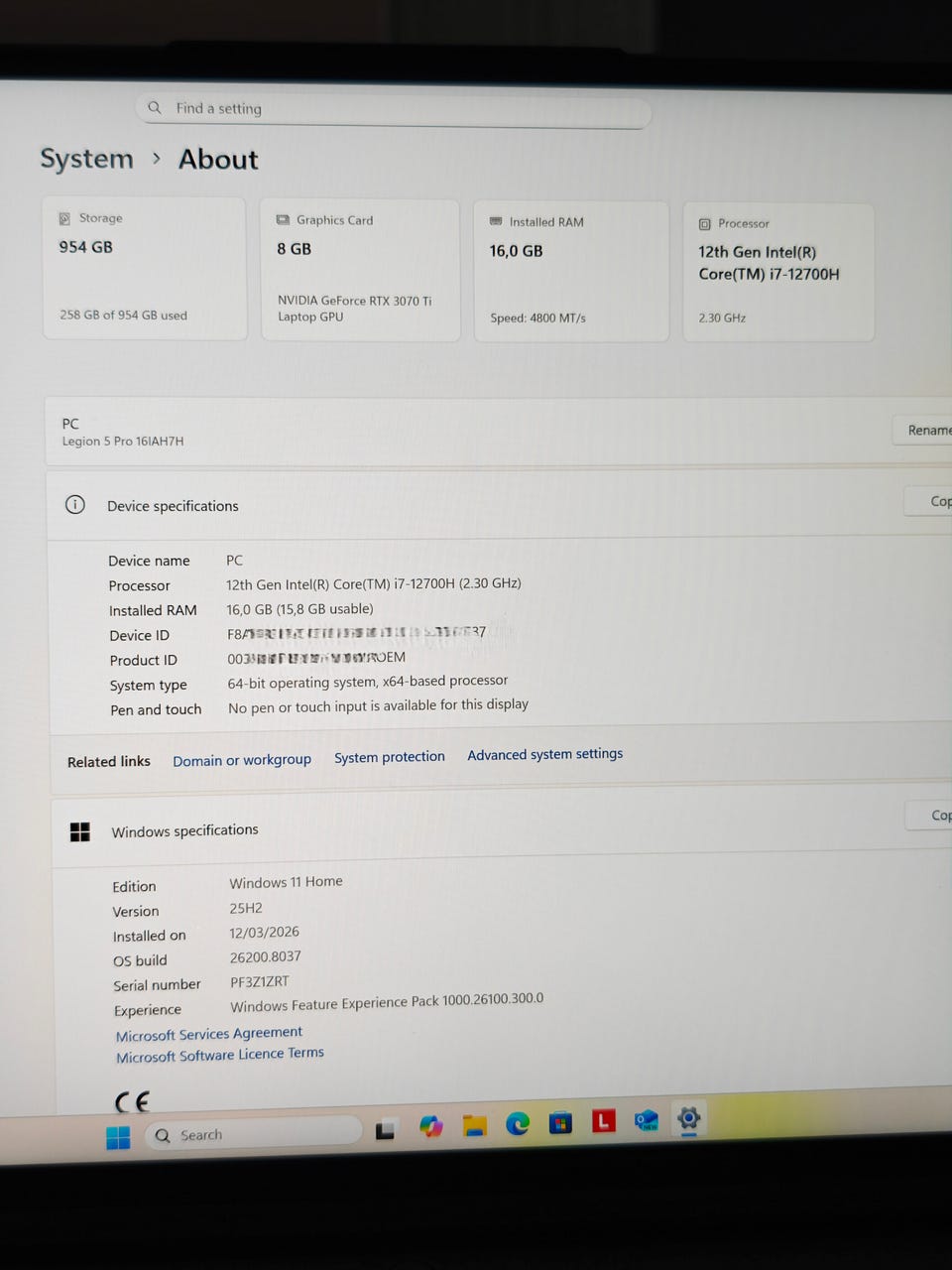Open Microsoft Software Licence Terms link
The image size is (952, 1270).
click(x=220, y=1055)
